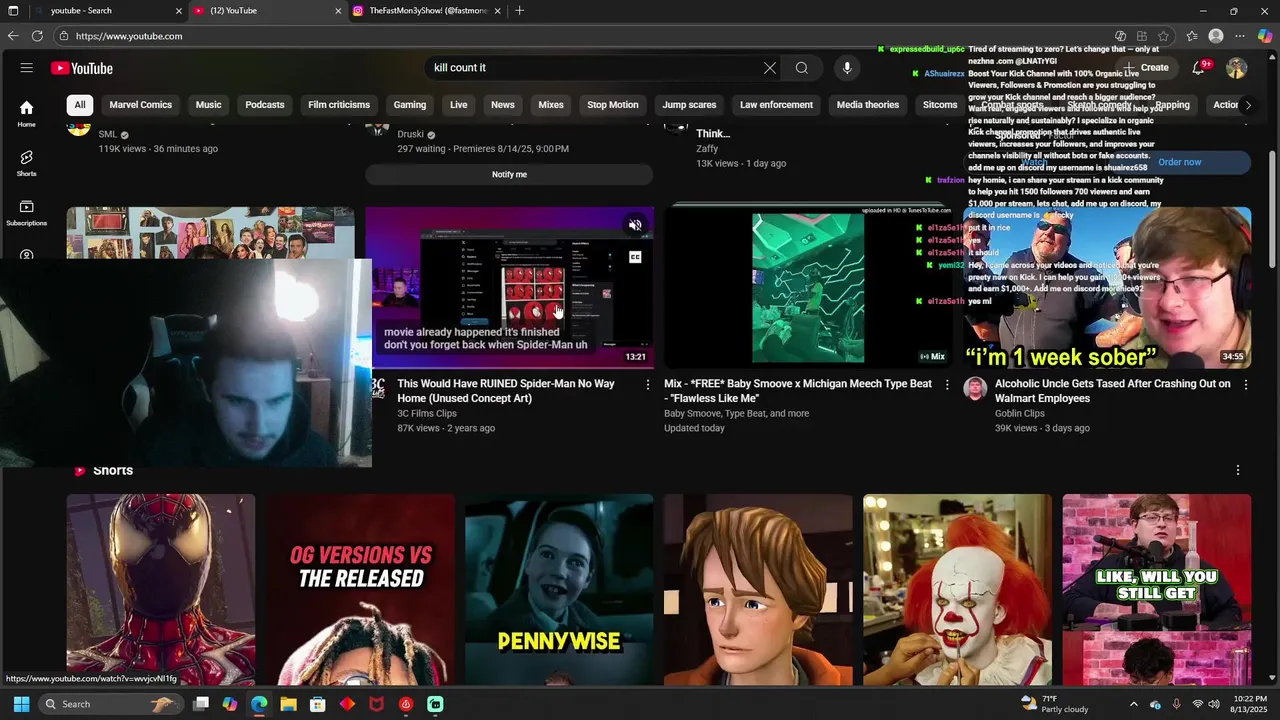This screenshot has height=720, width=1280.
Task: Open the Edge profile icon
Action: pos(1216,36)
